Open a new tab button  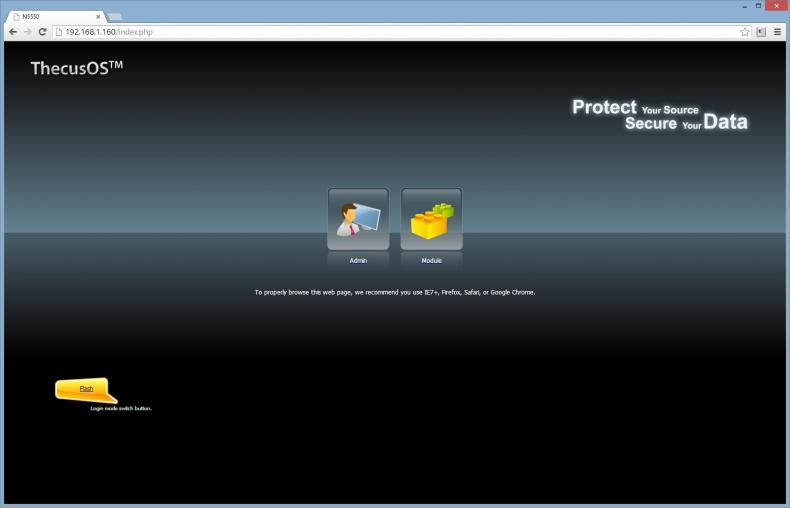pyautogui.click(x=115, y=17)
